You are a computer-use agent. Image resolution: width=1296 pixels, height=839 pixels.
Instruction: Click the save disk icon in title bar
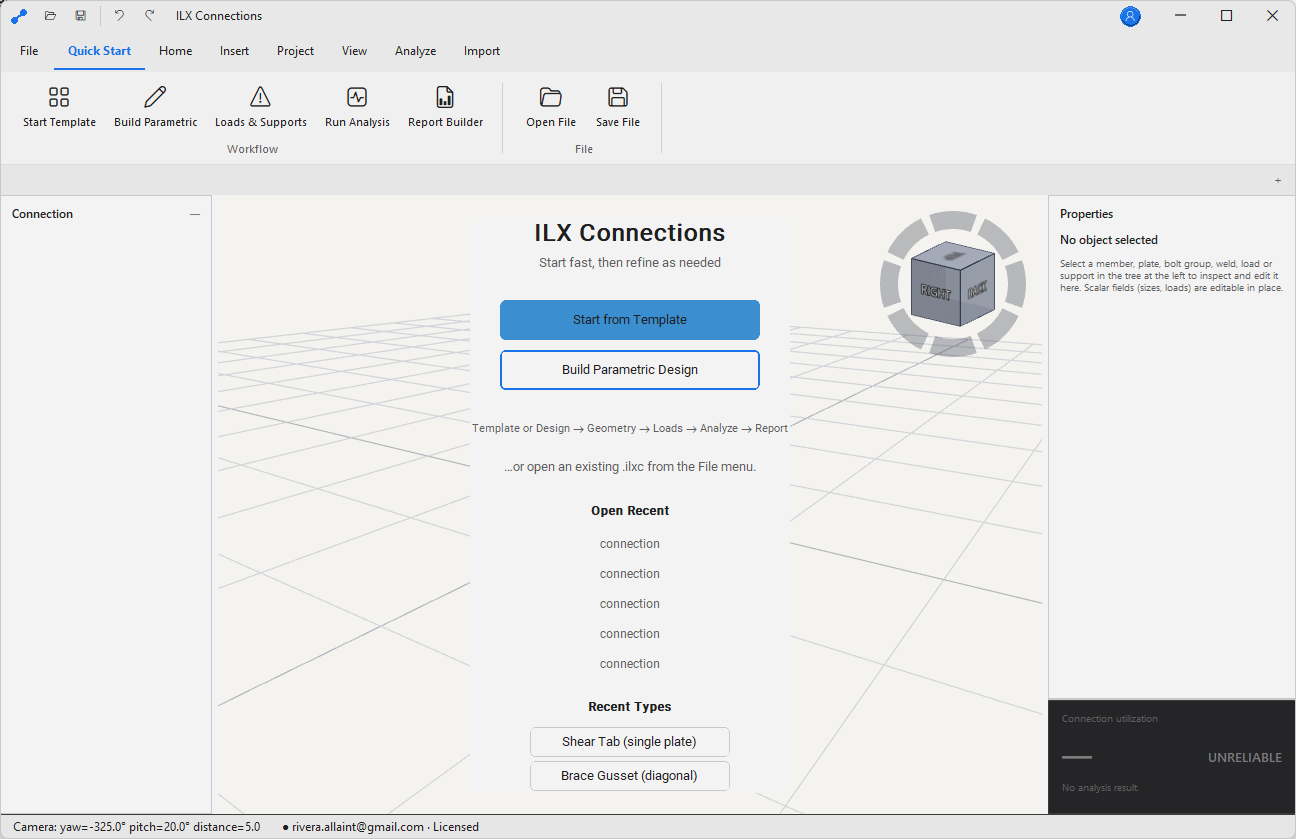coord(80,16)
